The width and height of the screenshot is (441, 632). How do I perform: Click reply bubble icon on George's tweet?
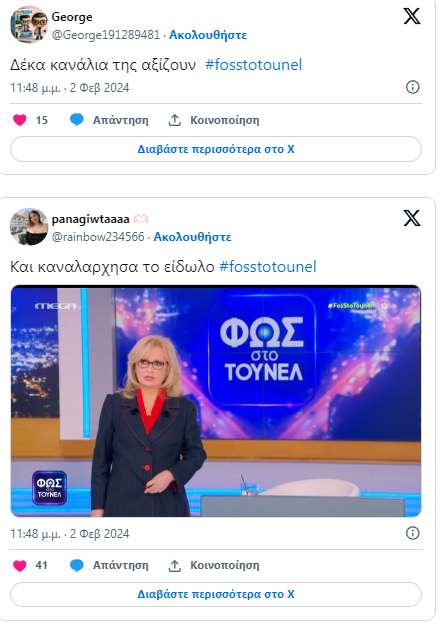pos(77,120)
